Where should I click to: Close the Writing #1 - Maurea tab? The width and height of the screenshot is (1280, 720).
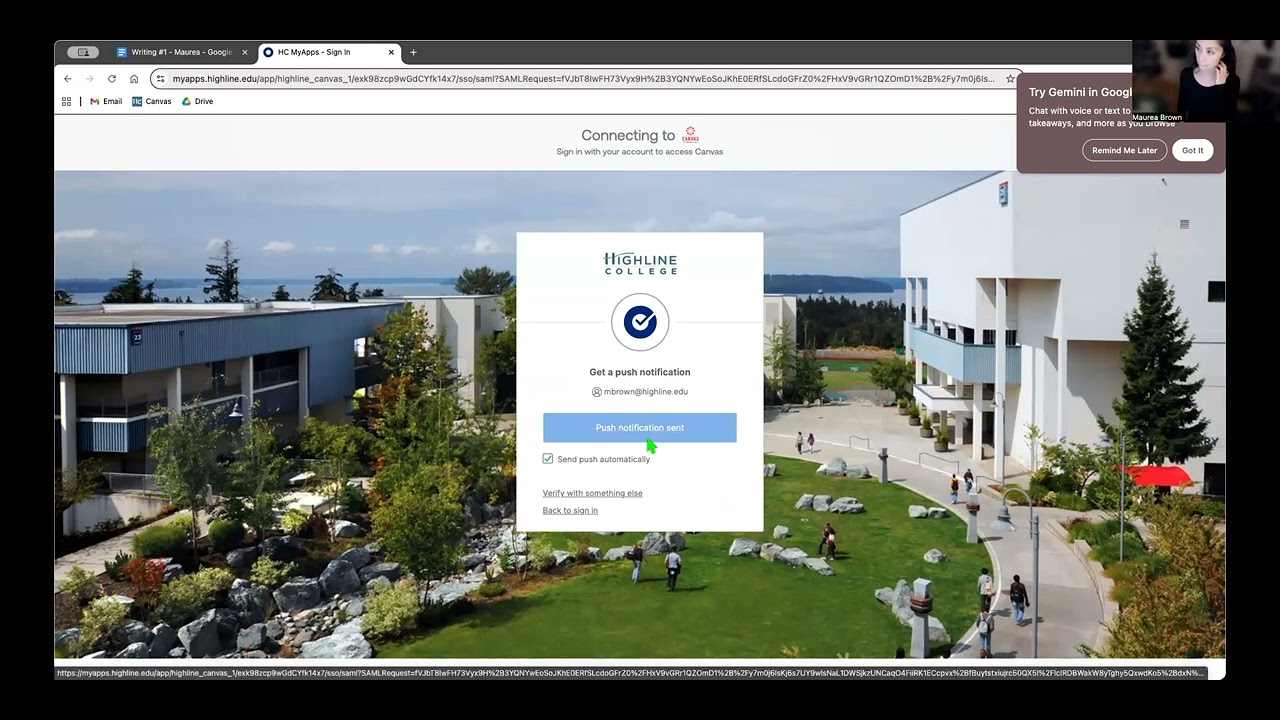tap(245, 52)
